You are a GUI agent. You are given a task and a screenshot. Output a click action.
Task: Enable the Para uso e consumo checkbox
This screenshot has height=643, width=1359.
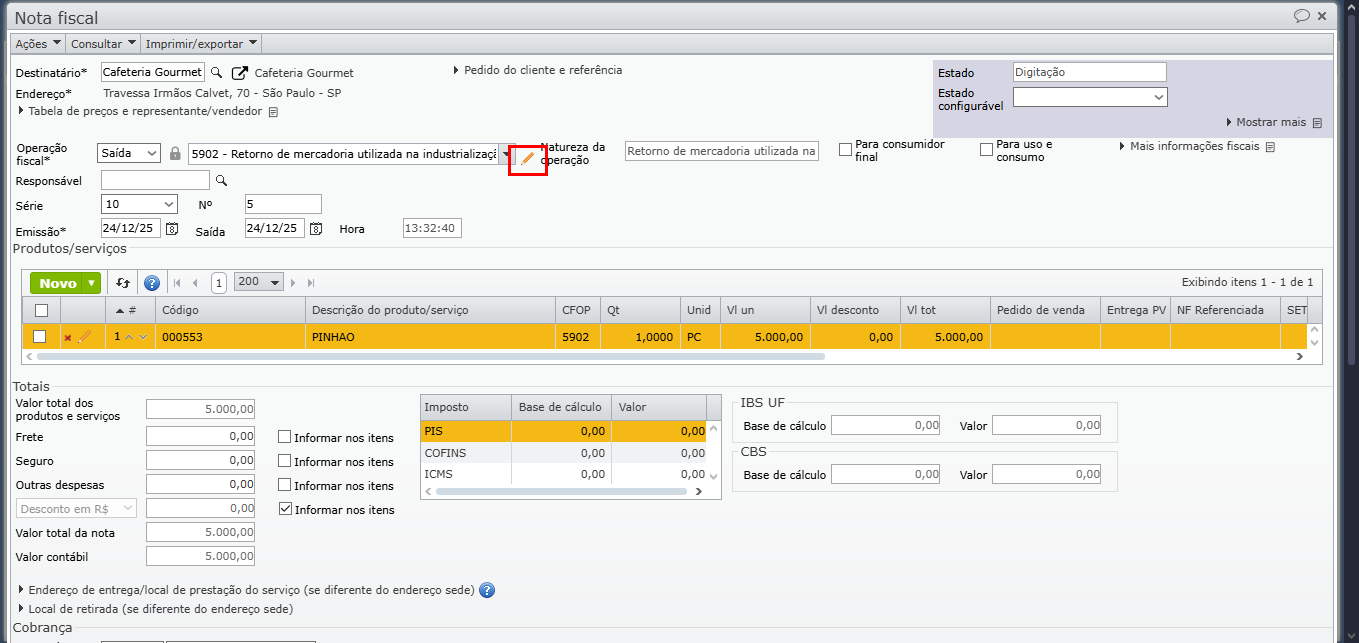click(986, 150)
